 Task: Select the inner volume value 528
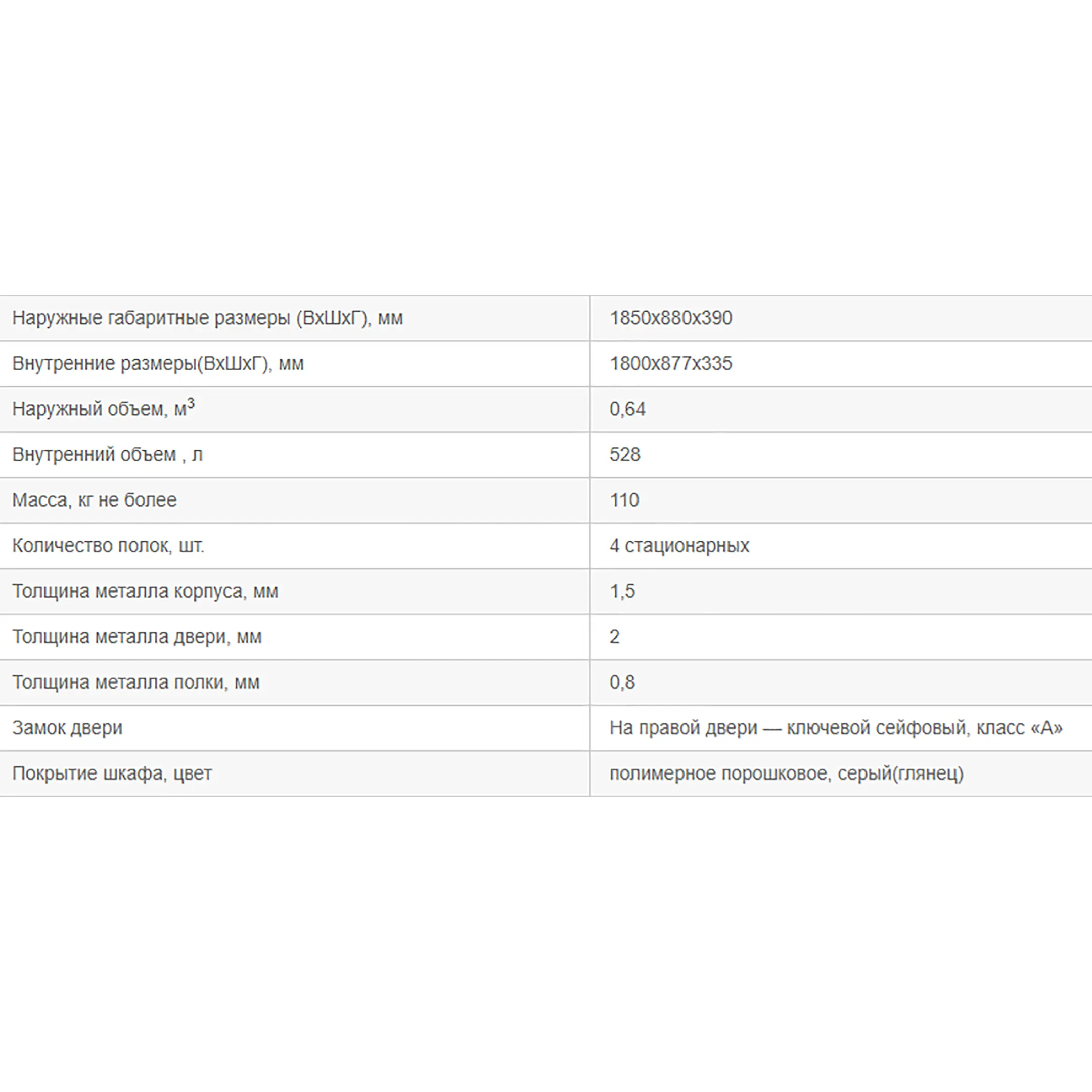(x=624, y=454)
